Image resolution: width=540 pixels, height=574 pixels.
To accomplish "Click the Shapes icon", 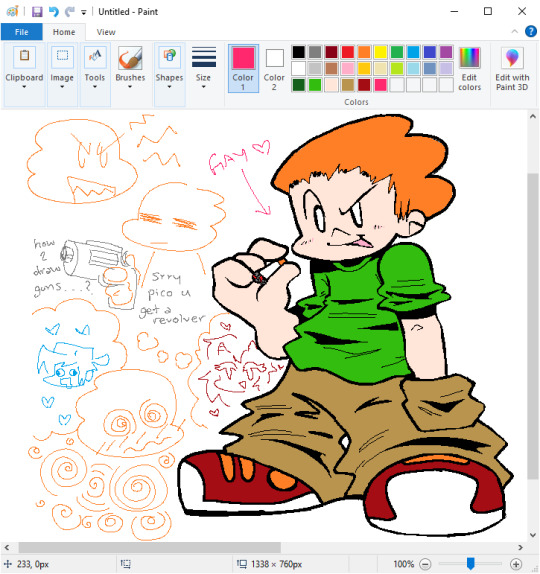I will pyautogui.click(x=170, y=57).
